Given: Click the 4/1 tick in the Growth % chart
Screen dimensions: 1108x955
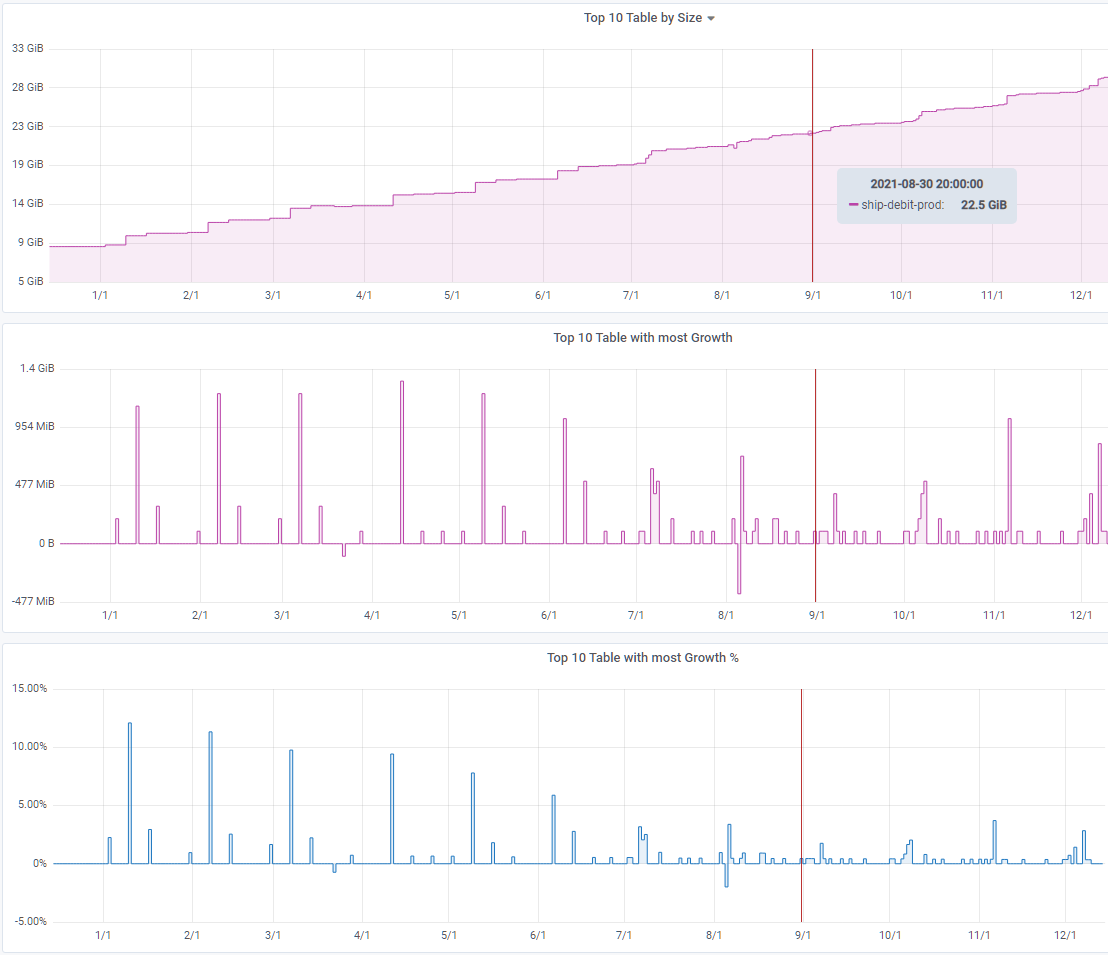Looking at the screenshot, I should pyautogui.click(x=362, y=935).
